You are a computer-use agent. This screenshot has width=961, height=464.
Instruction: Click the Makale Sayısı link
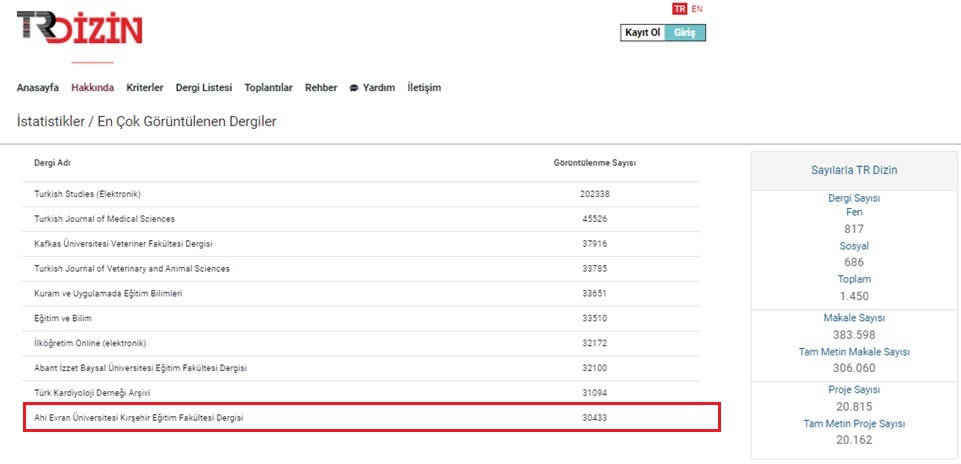coord(854,318)
